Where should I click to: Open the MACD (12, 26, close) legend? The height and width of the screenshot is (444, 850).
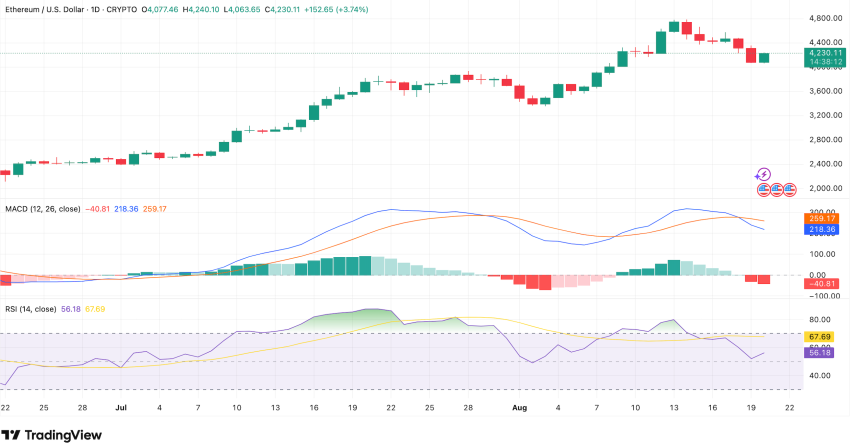pyautogui.click(x=41, y=208)
